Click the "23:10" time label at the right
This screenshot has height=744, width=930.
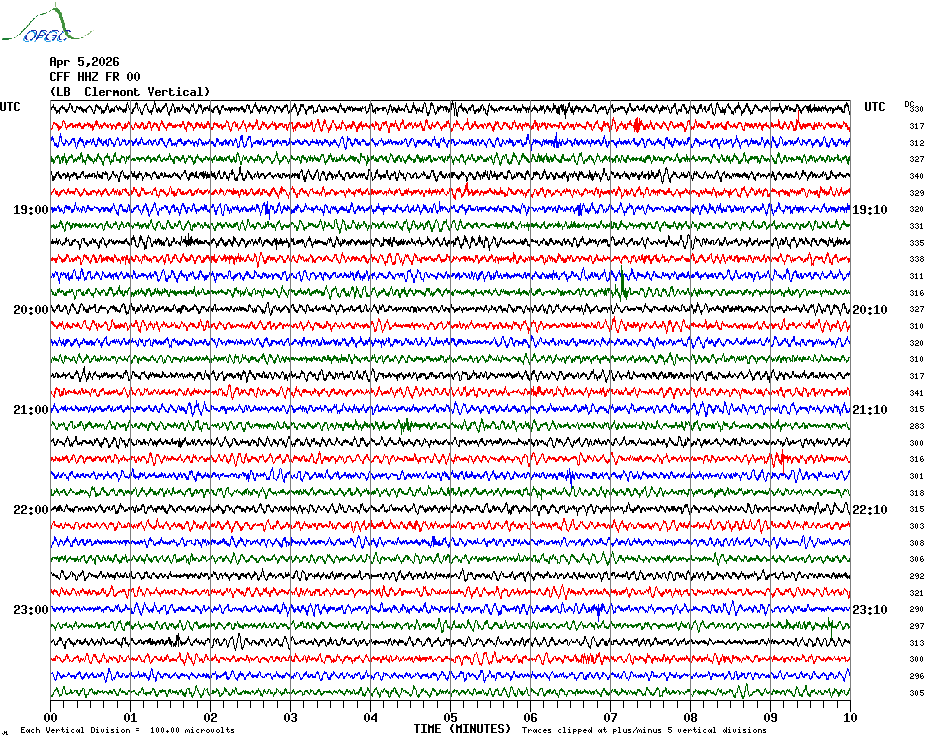click(x=870, y=610)
